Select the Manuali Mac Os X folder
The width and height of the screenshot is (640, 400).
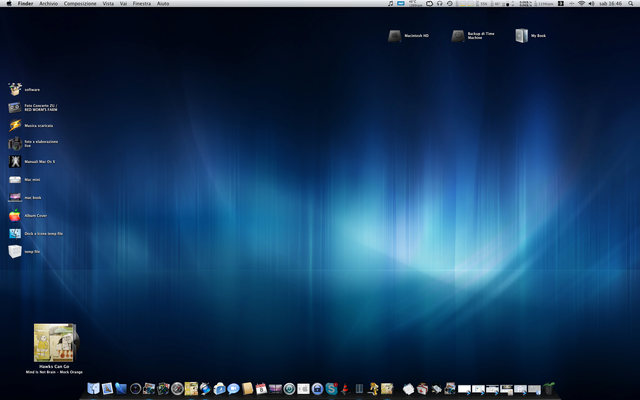pyautogui.click(x=15, y=161)
